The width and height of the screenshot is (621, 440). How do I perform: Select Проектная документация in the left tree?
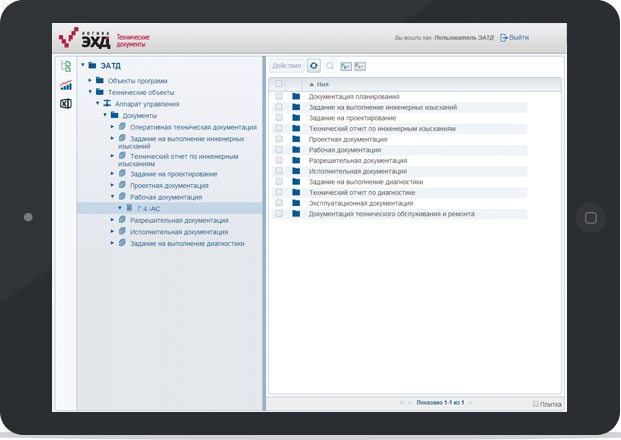[169, 185]
